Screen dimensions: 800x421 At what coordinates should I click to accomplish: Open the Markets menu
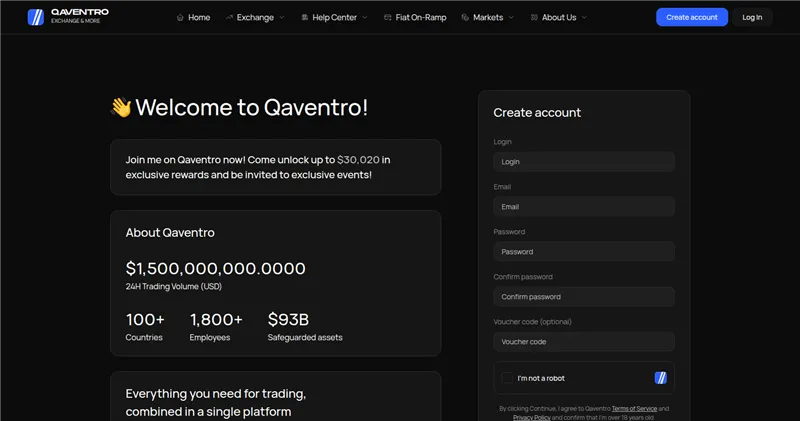(x=488, y=17)
